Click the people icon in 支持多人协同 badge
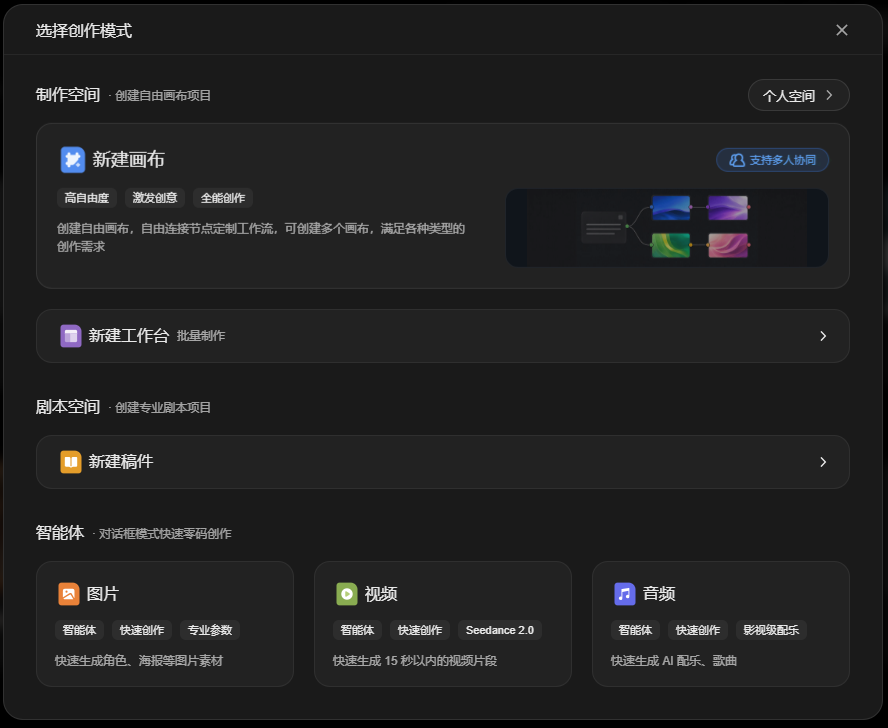888x728 pixels. (737, 160)
